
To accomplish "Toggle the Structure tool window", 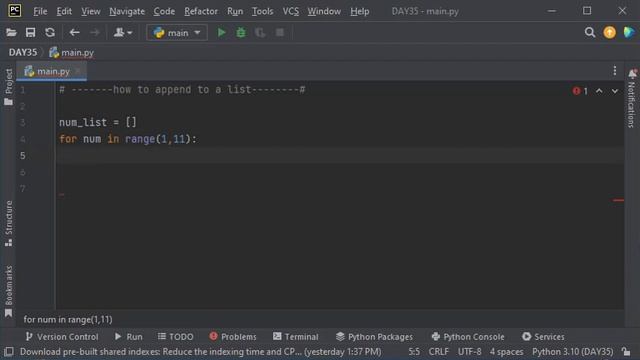I will click(x=9, y=223).
